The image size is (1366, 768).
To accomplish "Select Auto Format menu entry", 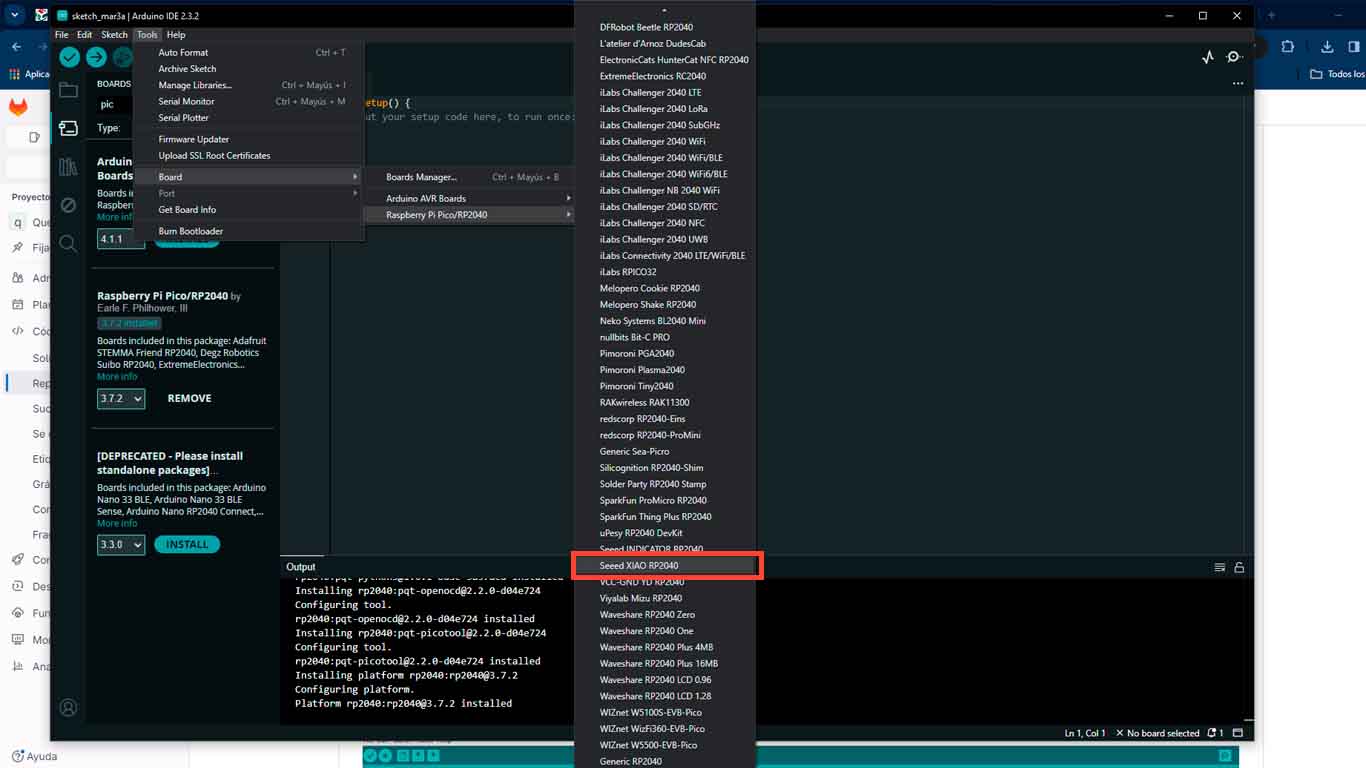I will (x=248, y=52).
